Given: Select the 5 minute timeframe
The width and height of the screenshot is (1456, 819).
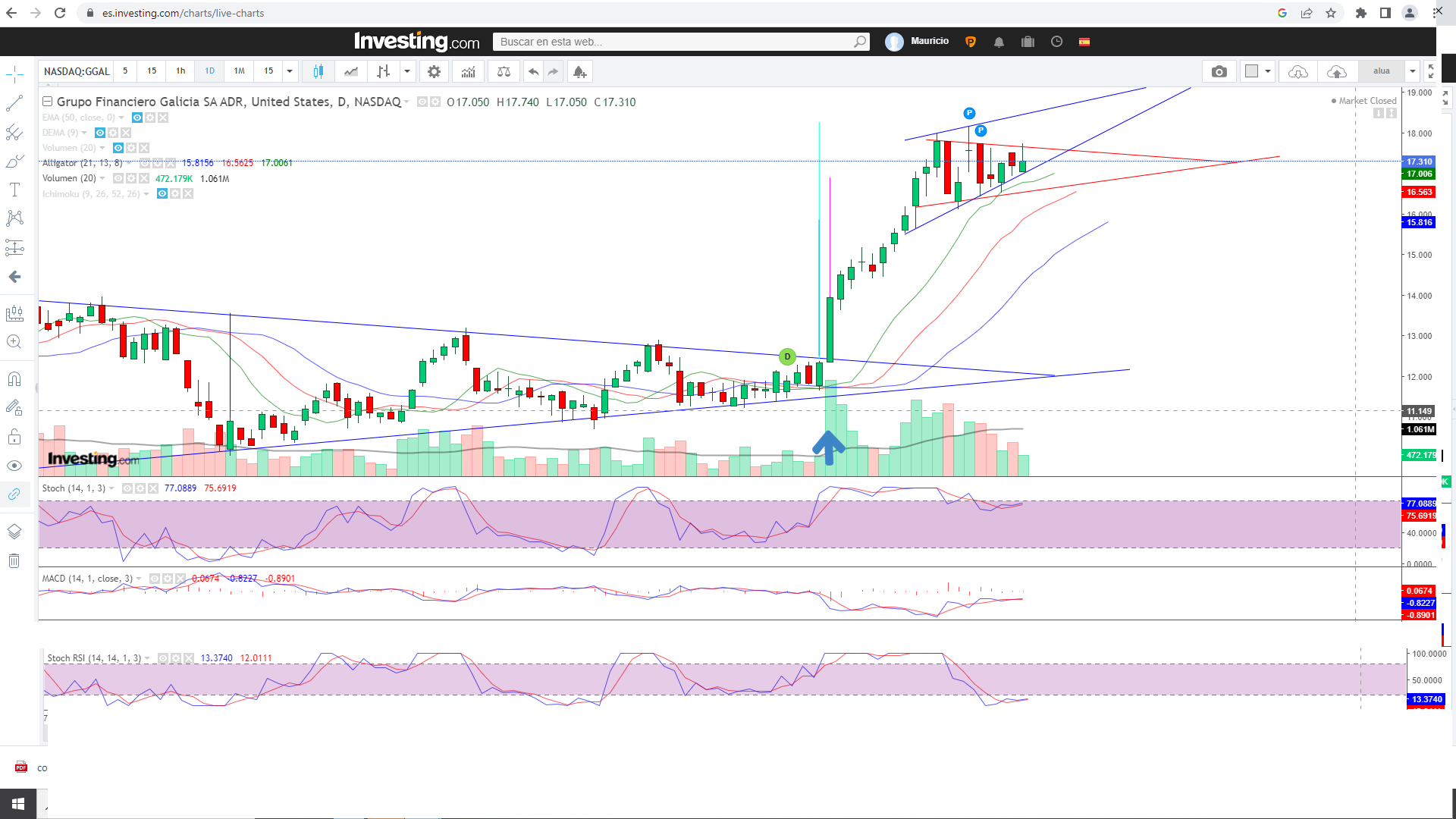Looking at the screenshot, I should pyautogui.click(x=125, y=71).
